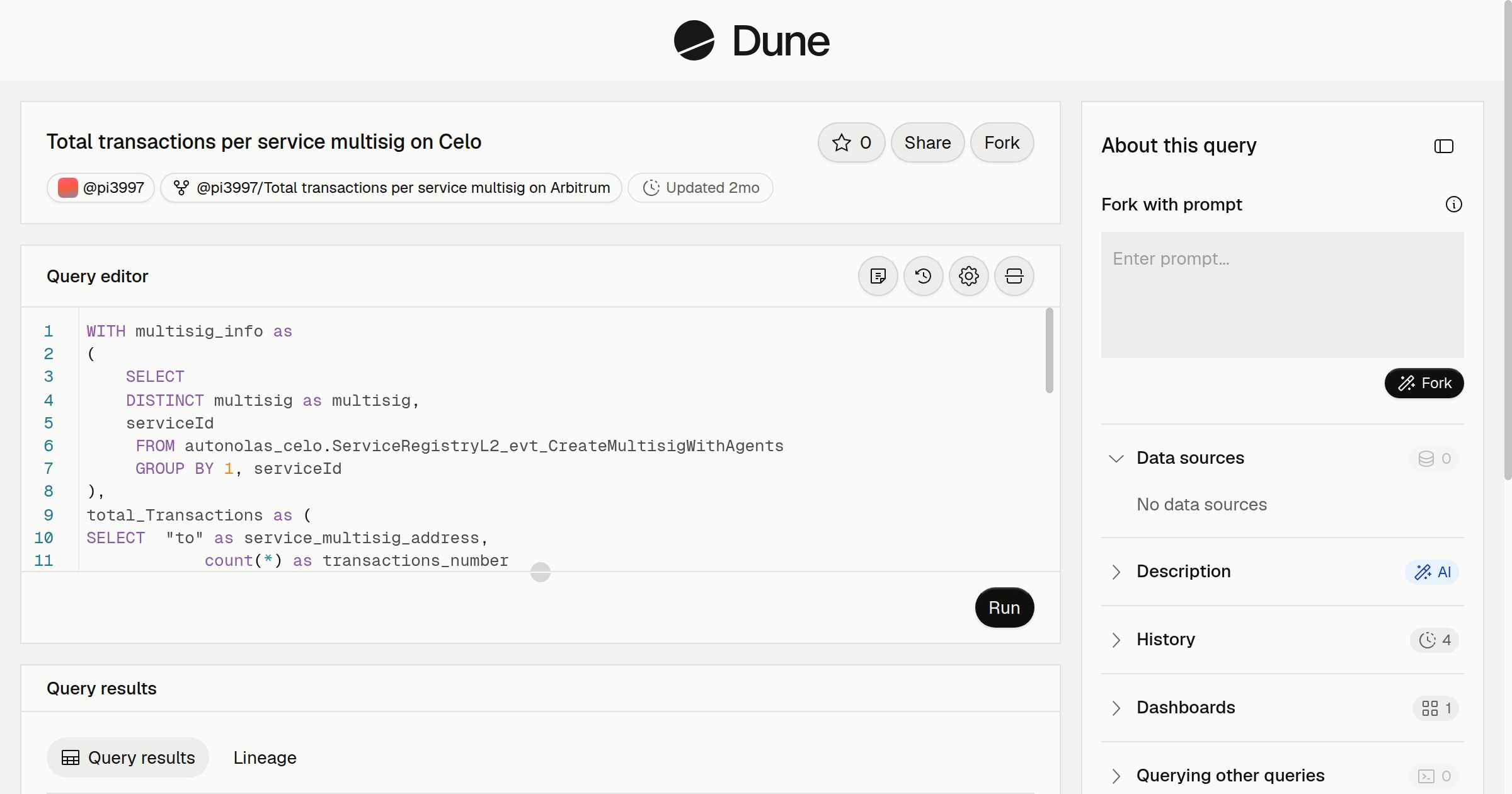This screenshot has width=1512, height=794.
Task: Run the query
Action: (1004, 607)
